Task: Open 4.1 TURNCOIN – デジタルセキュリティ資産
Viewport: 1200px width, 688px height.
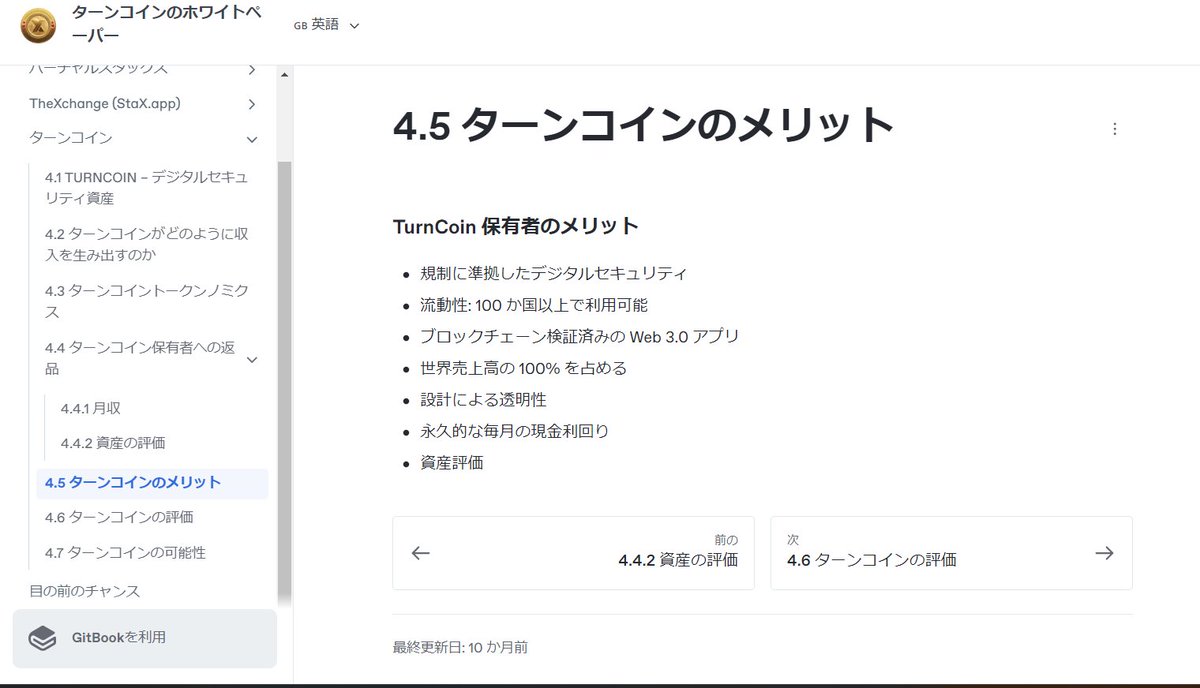Action: point(148,188)
